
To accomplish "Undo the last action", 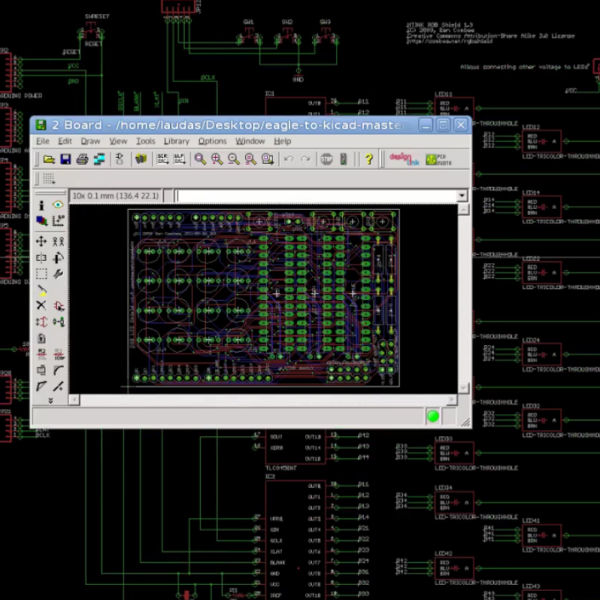I will [x=289, y=159].
